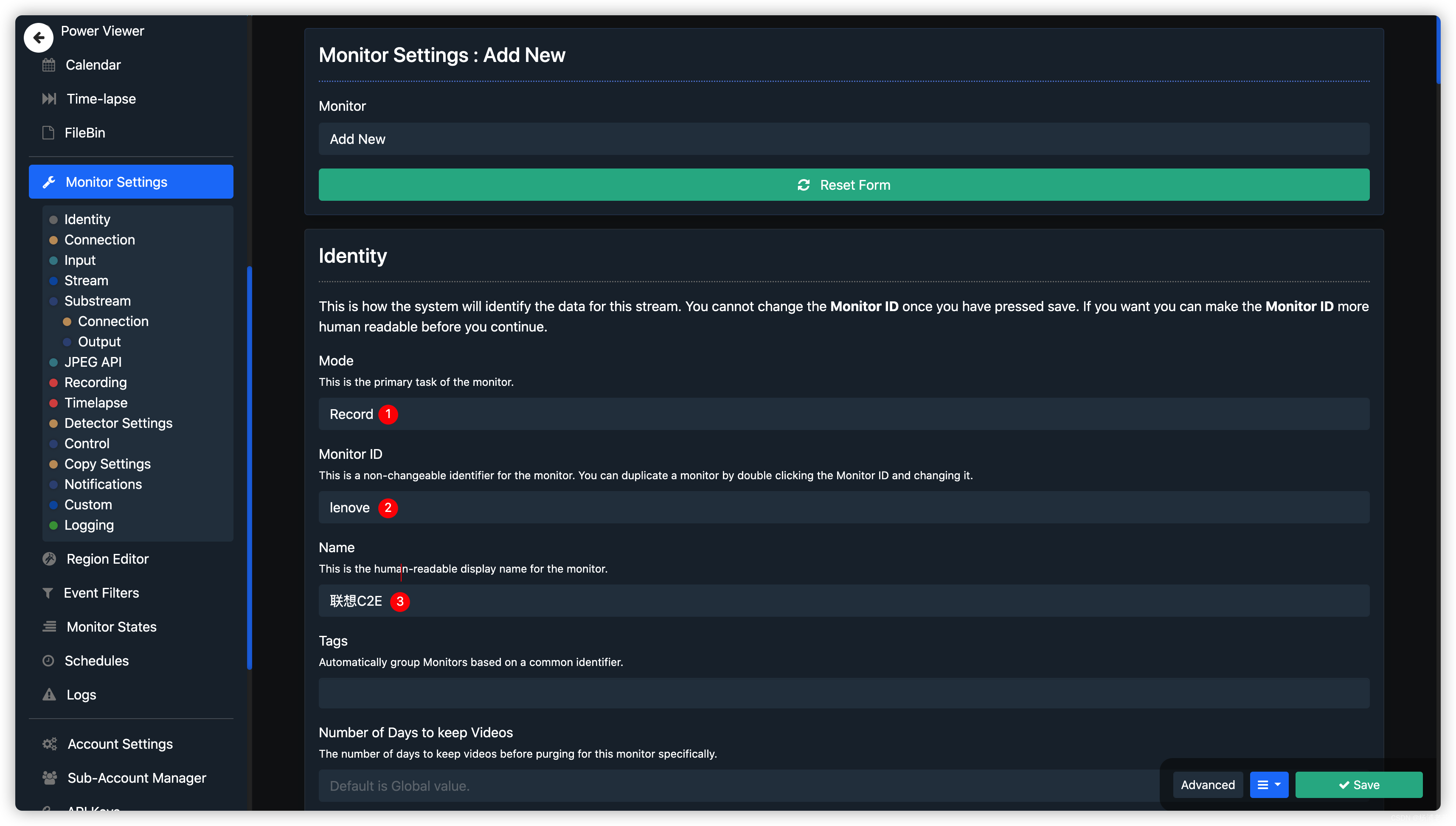Jump to Detector Settings section
Screen dimensions: 1456x826
(118, 423)
